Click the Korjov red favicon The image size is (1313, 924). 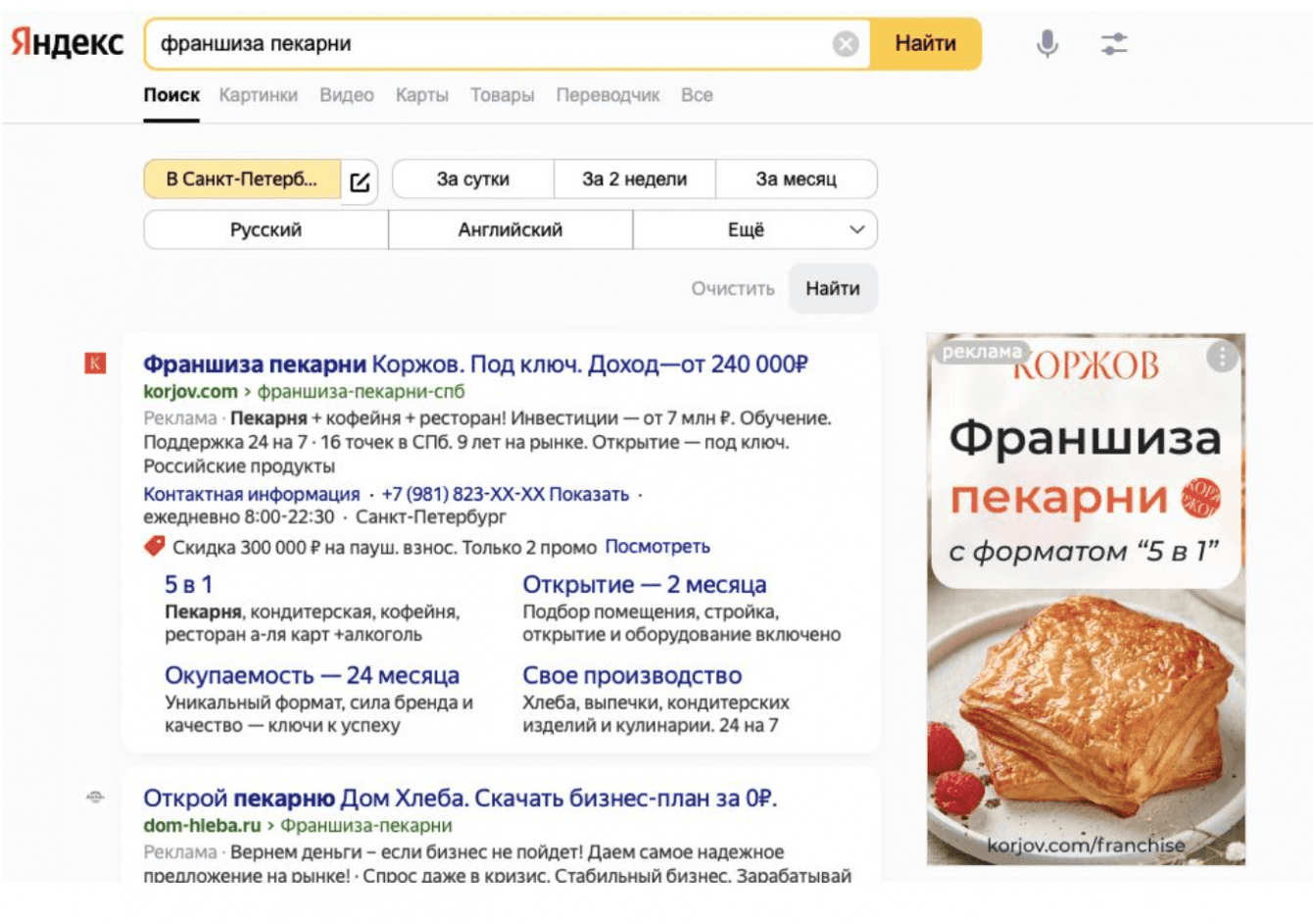point(95,364)
